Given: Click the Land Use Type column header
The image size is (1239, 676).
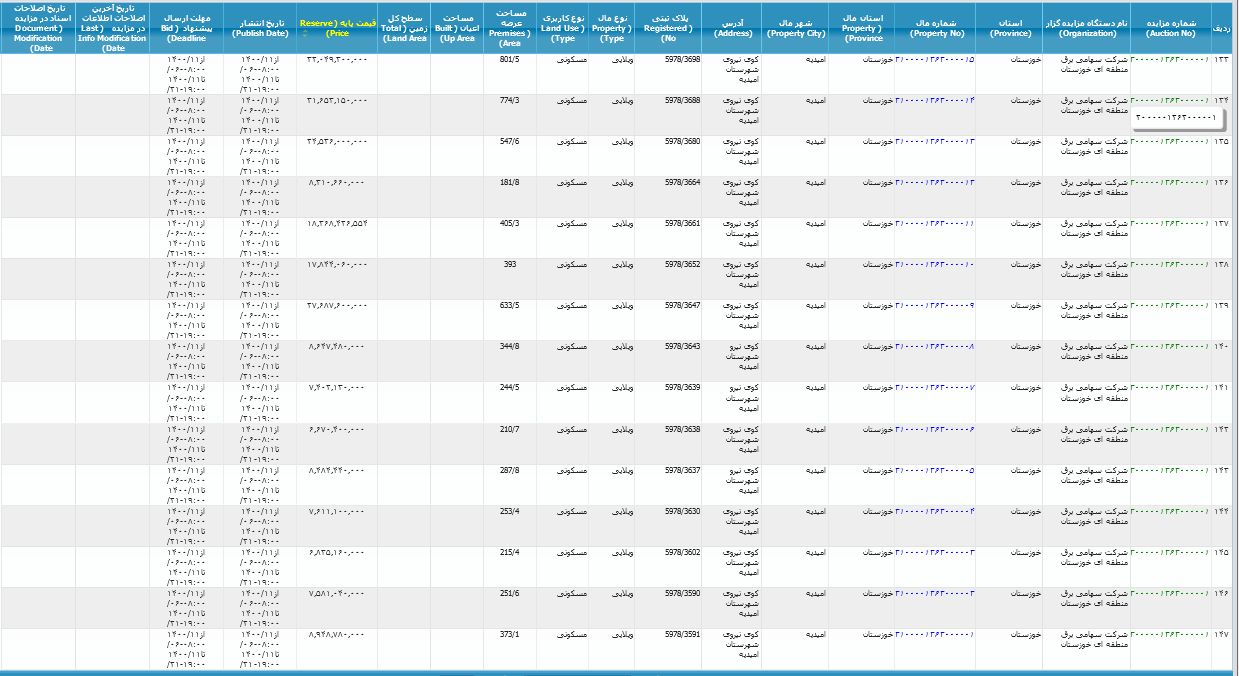Looking at the screenshot, I should (x=563, y=27).
